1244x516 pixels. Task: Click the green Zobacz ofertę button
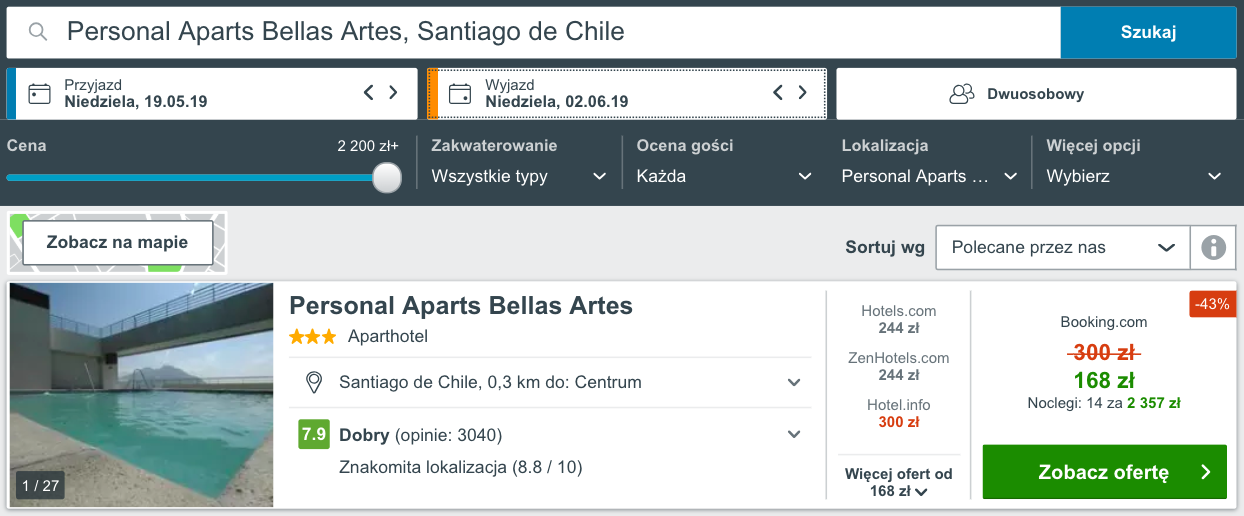point(1105,472)
